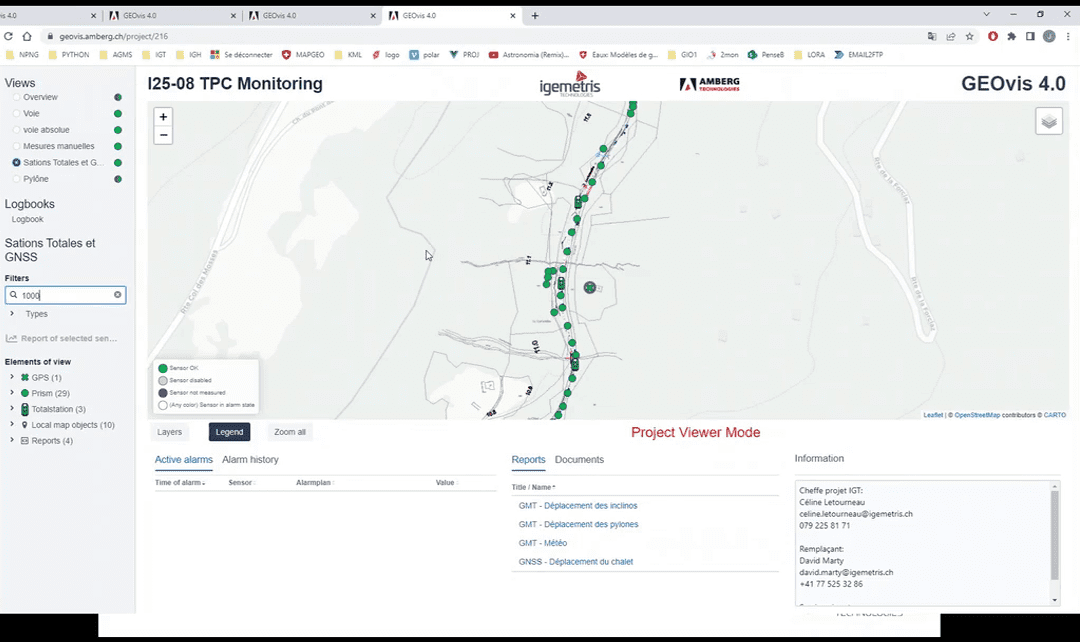Viewport: 1080px width, 642px height.
Task: Click the Zoom all button
Action: tap(289, 432)
